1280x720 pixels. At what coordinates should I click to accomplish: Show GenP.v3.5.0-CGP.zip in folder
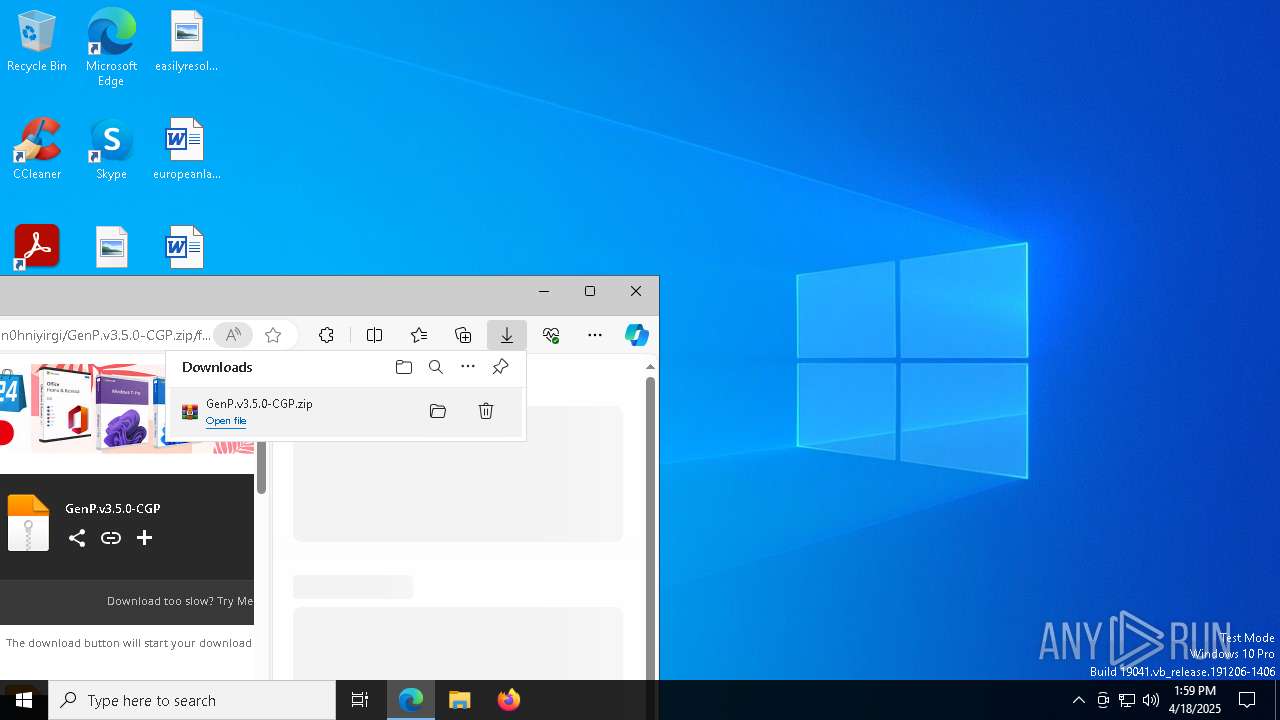click(x=438, y=411)
